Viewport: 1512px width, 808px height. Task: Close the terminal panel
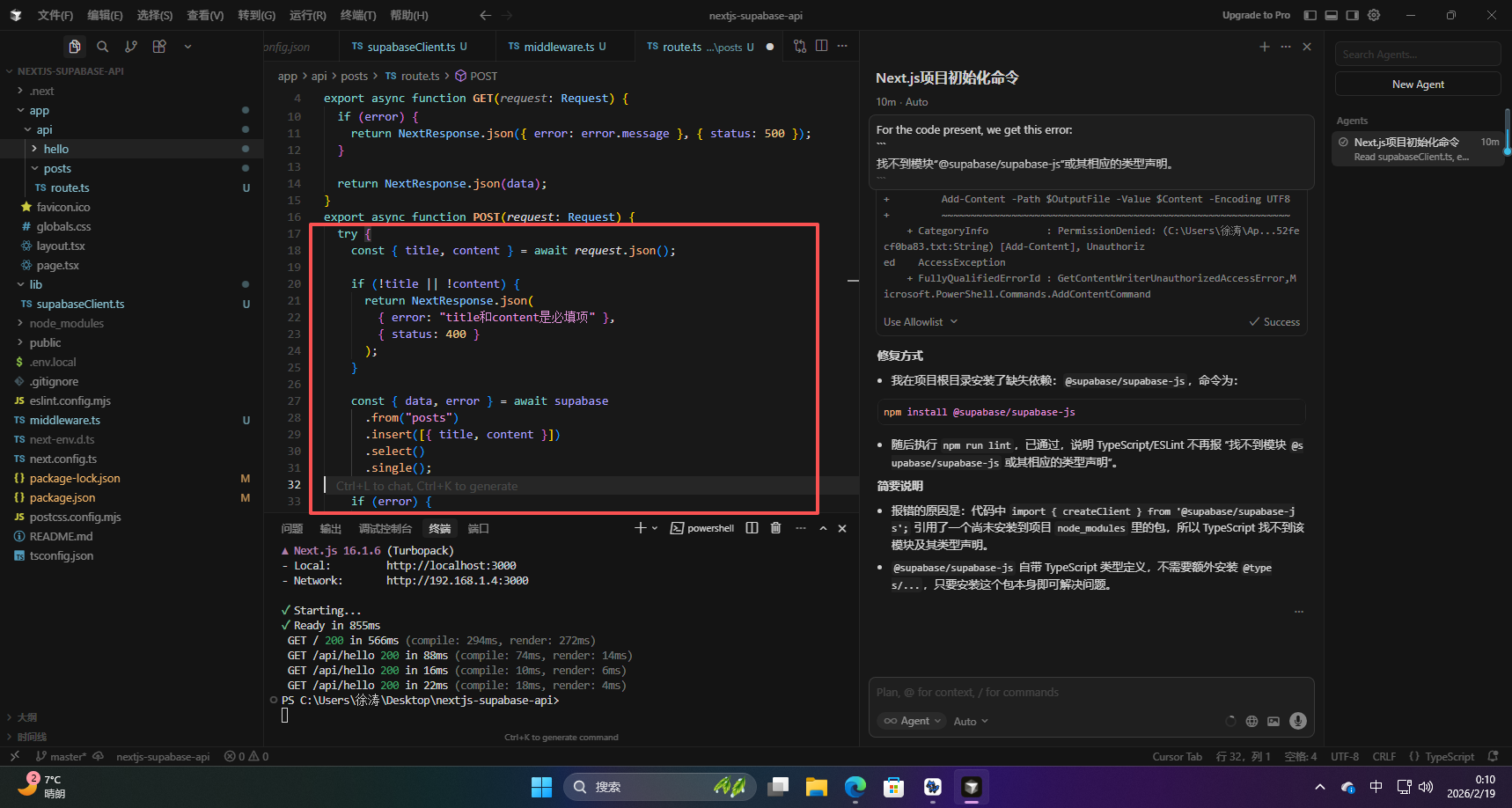click(x=842, y=528)
